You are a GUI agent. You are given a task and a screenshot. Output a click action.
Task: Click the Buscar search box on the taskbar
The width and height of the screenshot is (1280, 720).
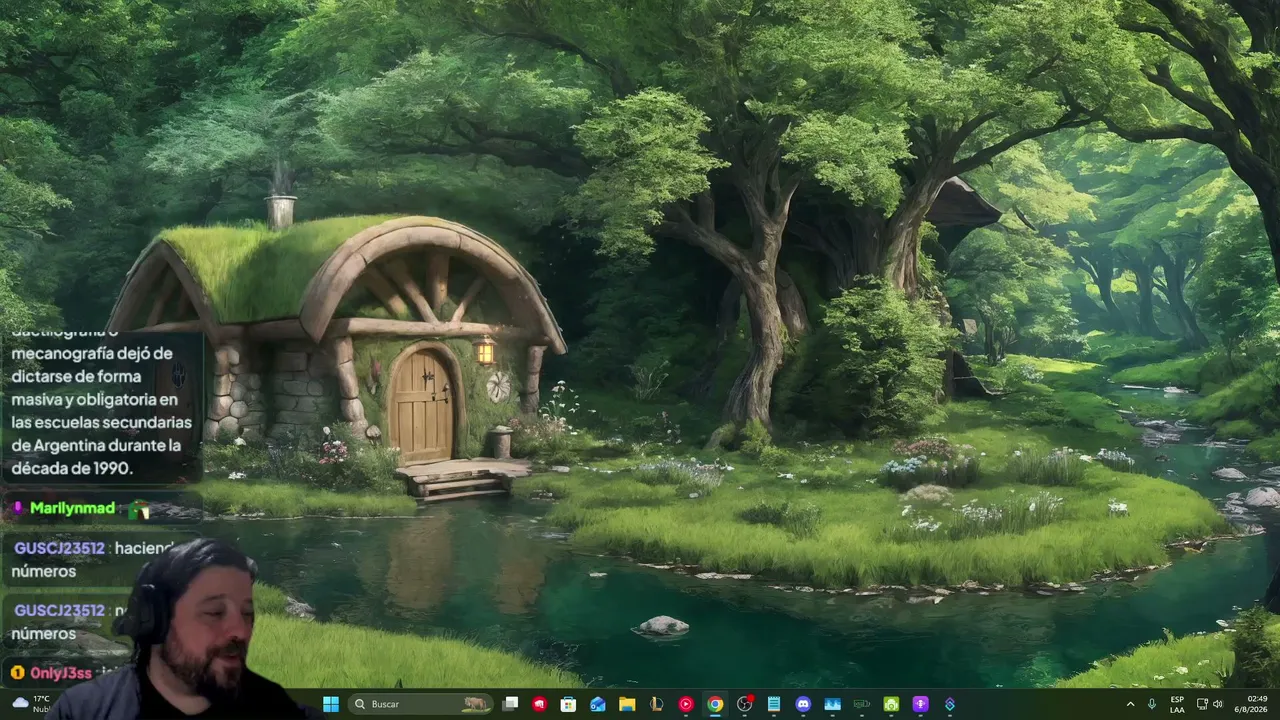(420, 704)
